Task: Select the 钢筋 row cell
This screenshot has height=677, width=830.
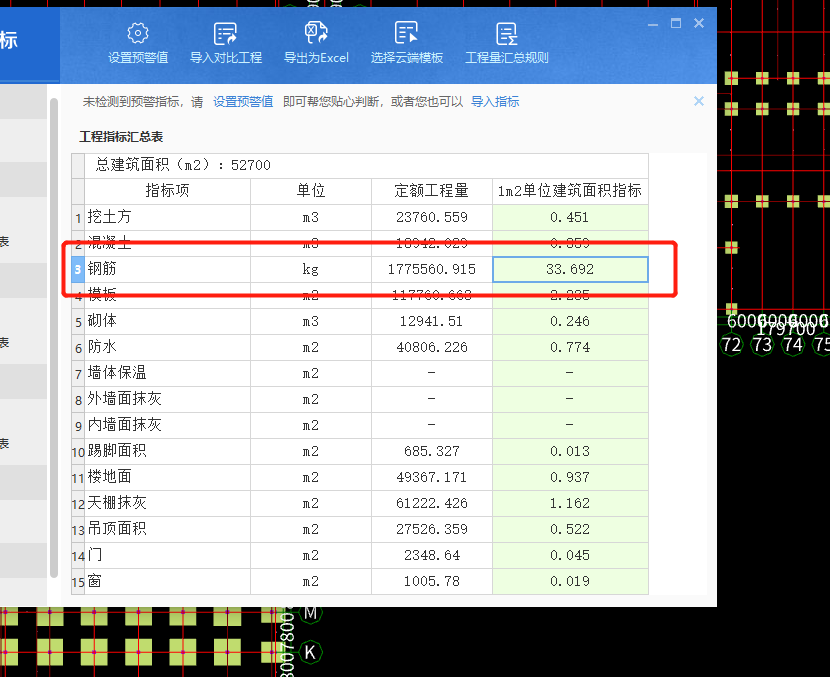Action: (x=167, y=269)
